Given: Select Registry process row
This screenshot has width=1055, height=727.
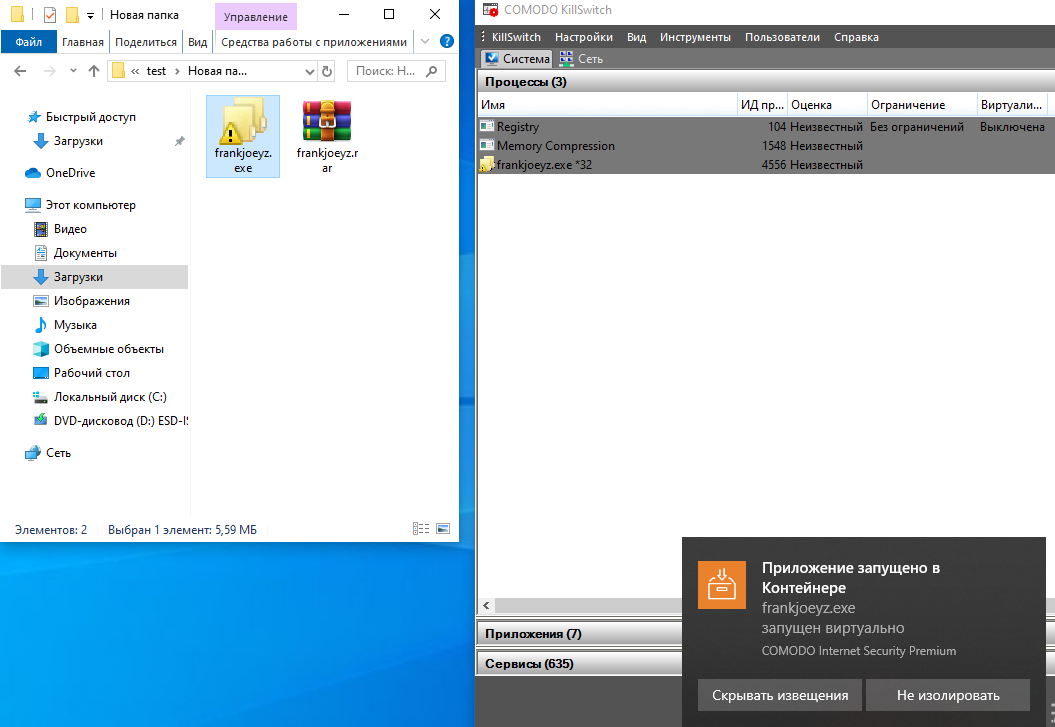Looking at the screenshot, I should [x=766, y=126].
